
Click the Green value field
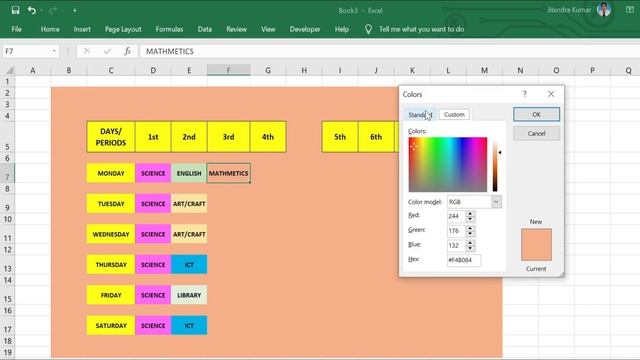pyautogui.click(x=456, y=231)
